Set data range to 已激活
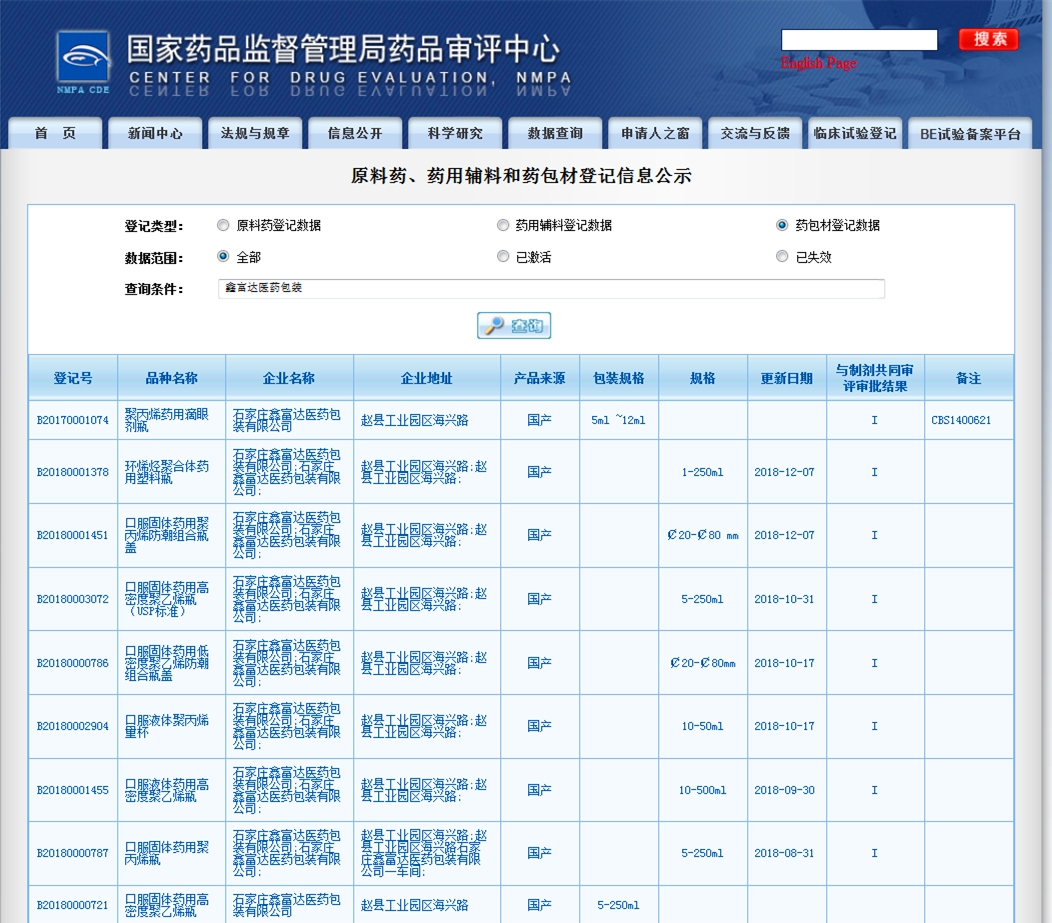Screen dimensions: 1052x923 coord(503,257)
